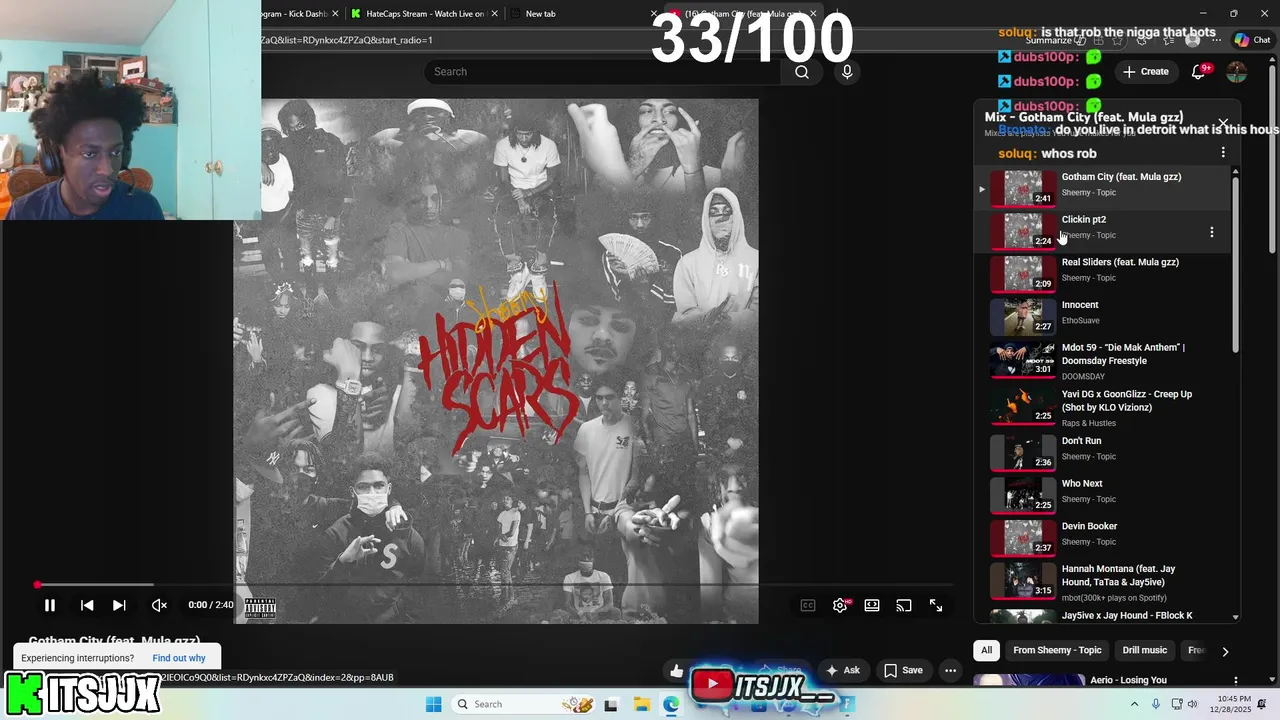Open options for Aerio - Losing You
The width and height of the screenshot is (1280, 720).
click(1236, 681)
